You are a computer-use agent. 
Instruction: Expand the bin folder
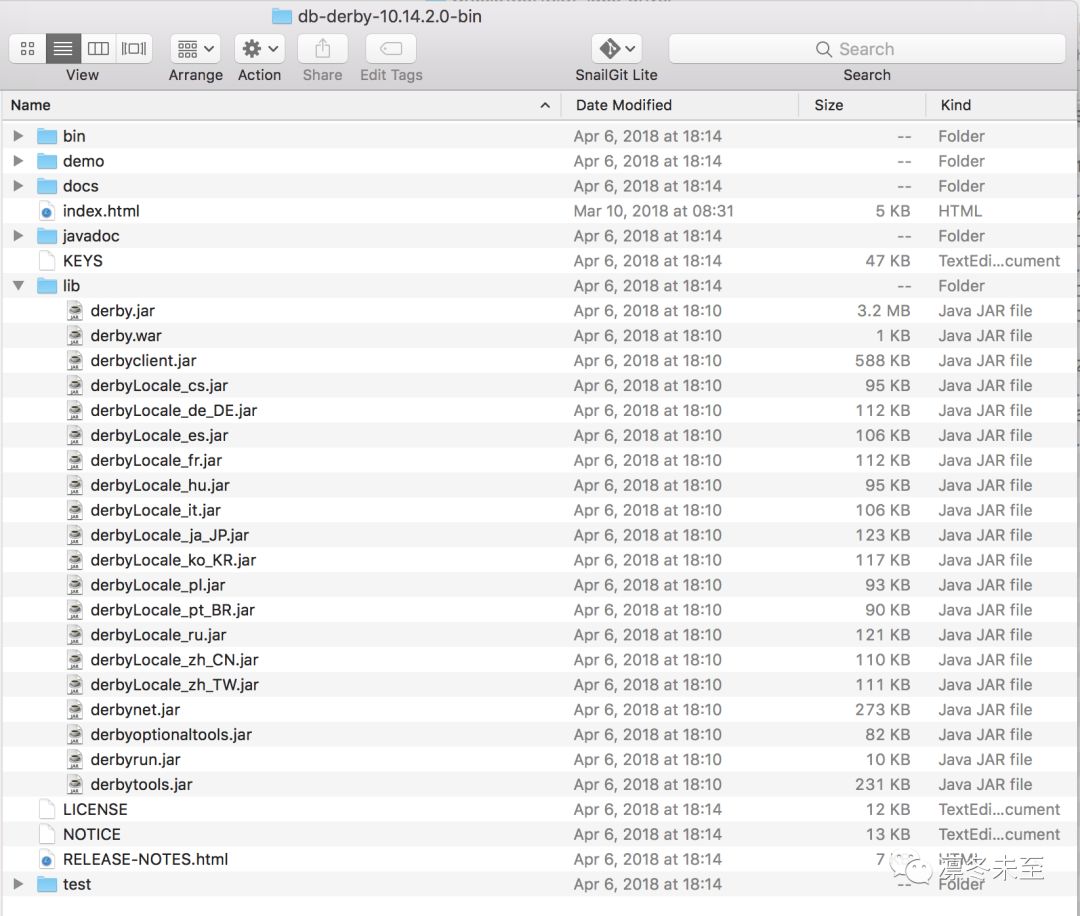[19, 136]
